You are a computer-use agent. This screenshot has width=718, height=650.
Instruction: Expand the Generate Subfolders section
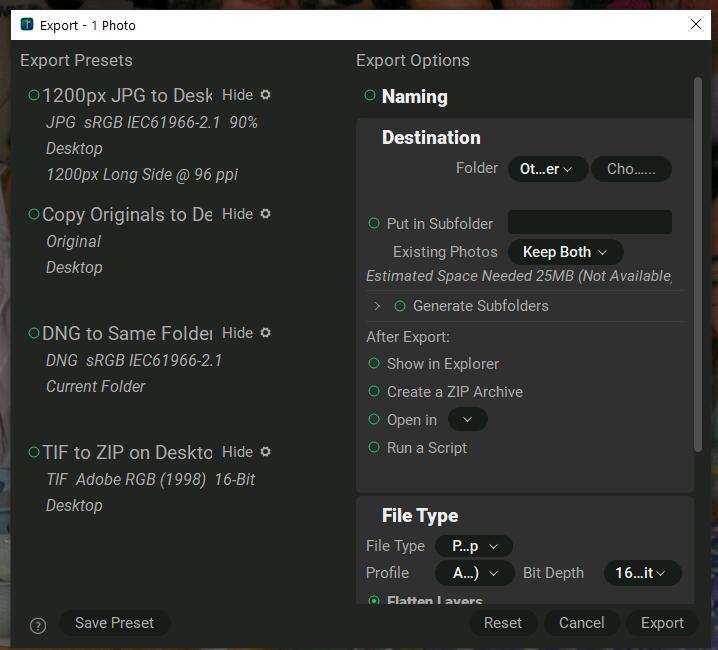point(377,306)
